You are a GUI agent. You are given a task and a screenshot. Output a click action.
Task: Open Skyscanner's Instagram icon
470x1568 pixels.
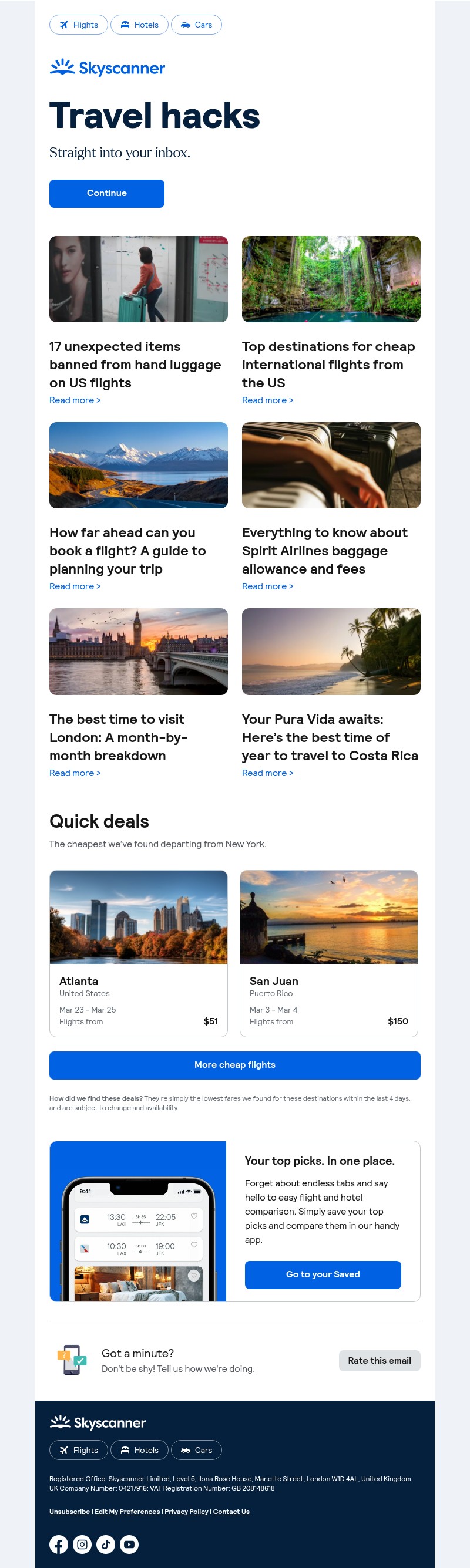[82, 1545]
